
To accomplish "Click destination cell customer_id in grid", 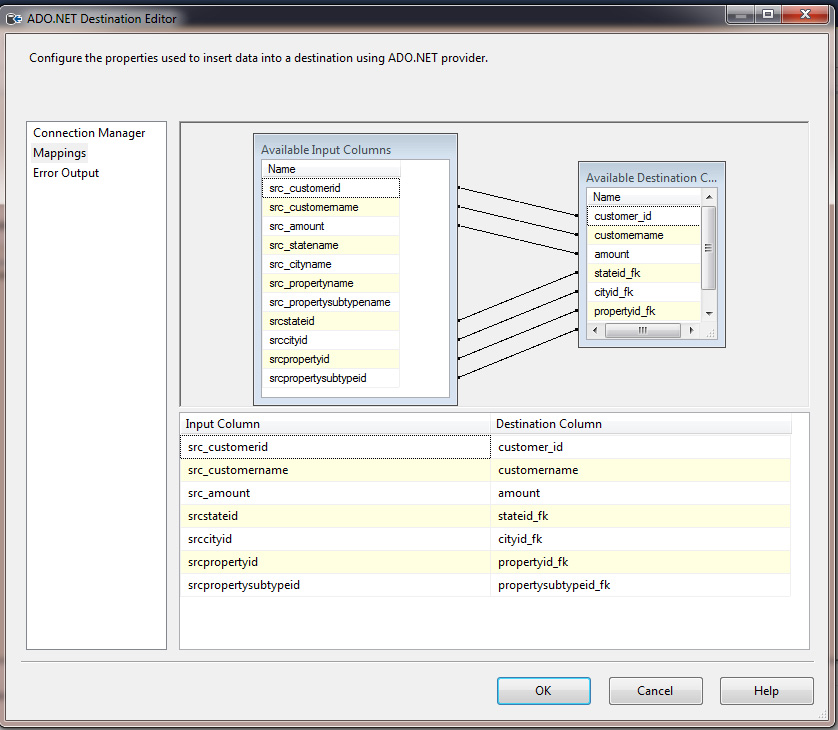I will (641, 447).
